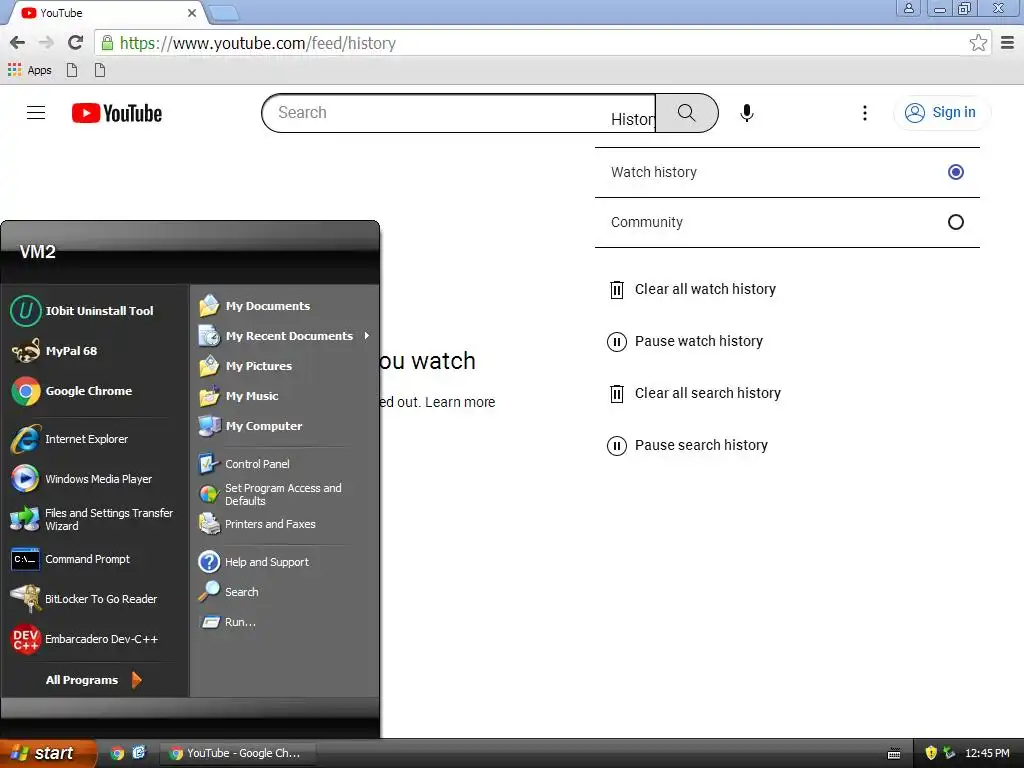Open Chrome main menu icon
This screenshot has width=1024, height=768.
coord(1008,43)
